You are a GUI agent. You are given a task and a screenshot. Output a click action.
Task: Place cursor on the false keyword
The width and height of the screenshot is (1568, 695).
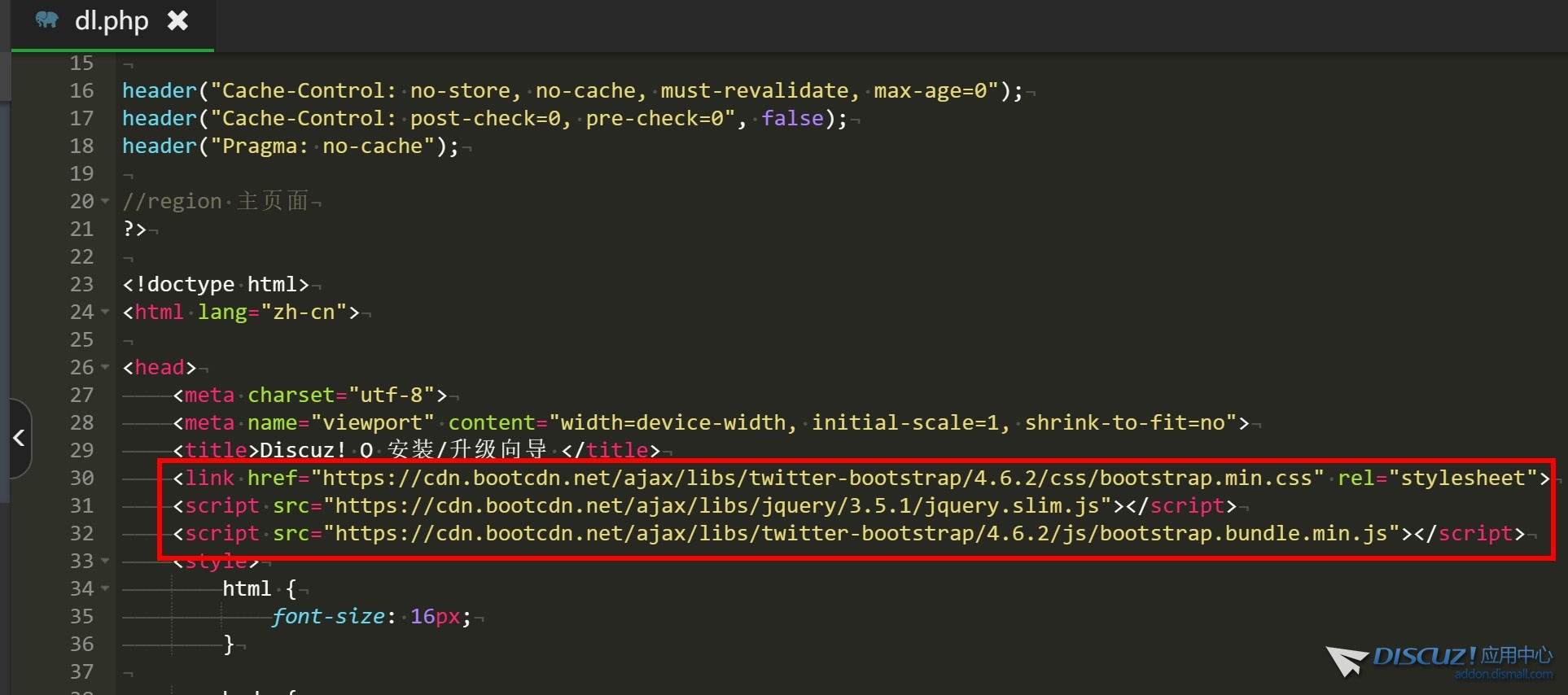tap(792, 118)
